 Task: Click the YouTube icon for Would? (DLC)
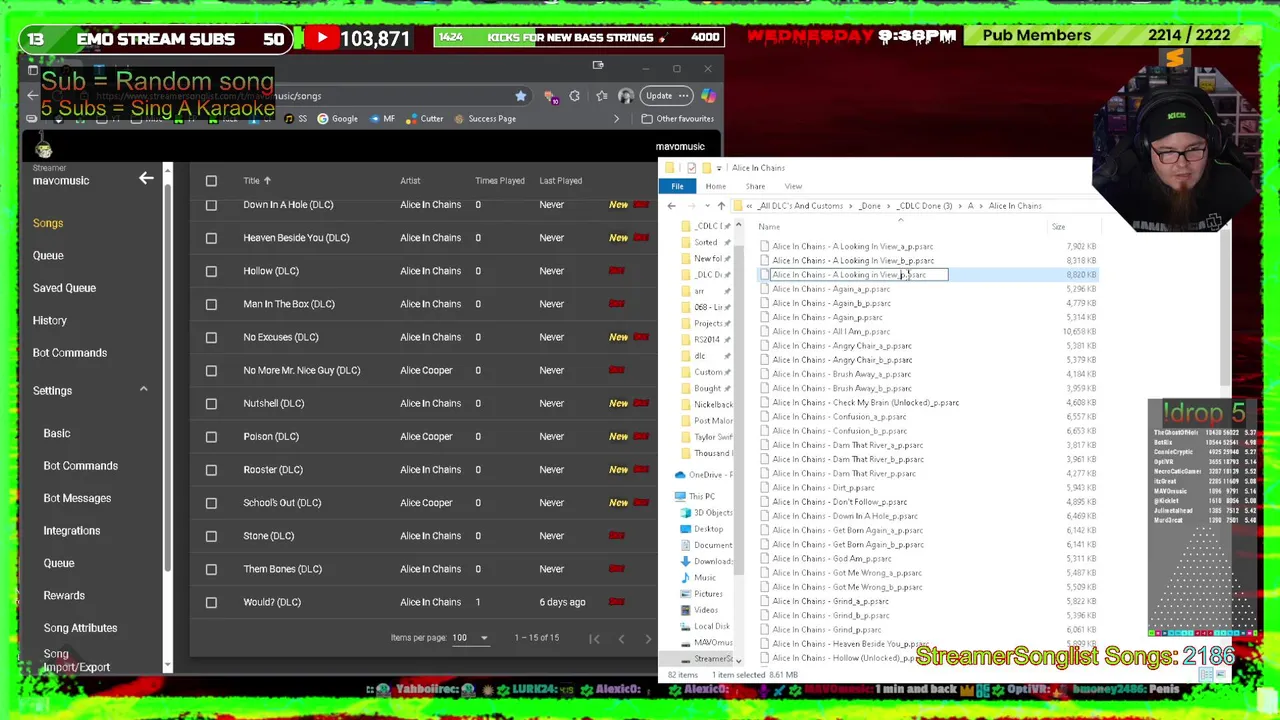(x=616, y=602)
